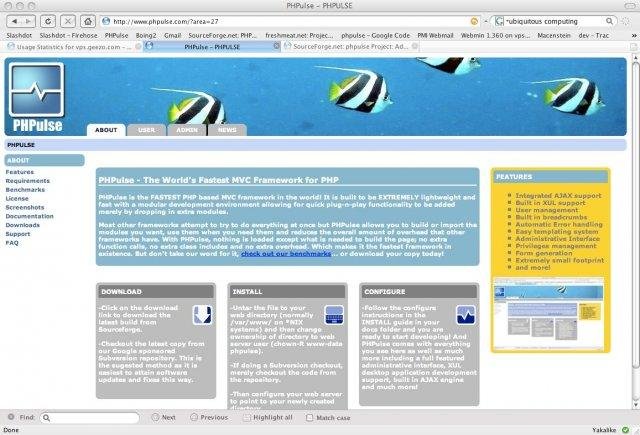Click the site icon in the URL bar
This screenshot has height=435, width=640.
106,21
